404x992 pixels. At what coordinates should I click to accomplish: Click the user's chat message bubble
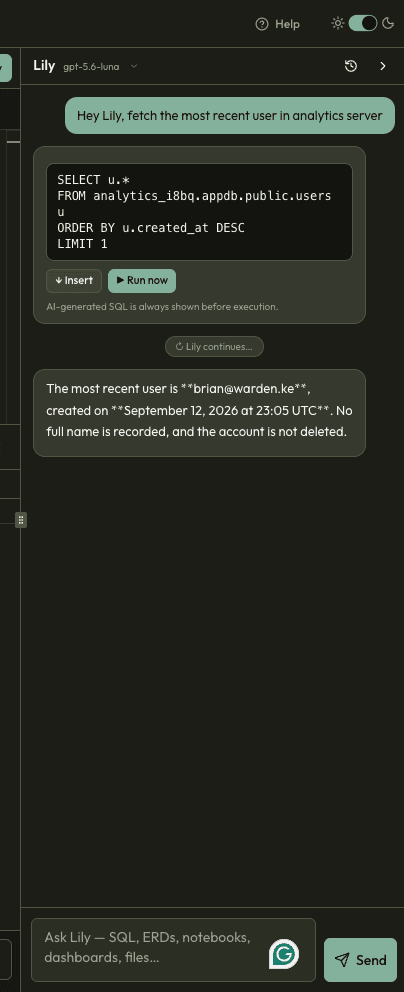tap(230, 116)
